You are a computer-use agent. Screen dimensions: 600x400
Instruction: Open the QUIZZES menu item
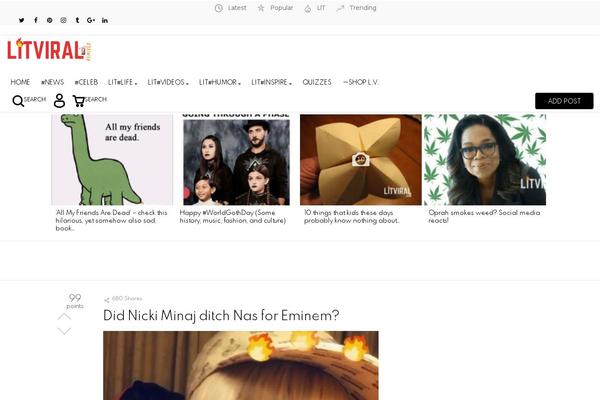click(317, 82)
